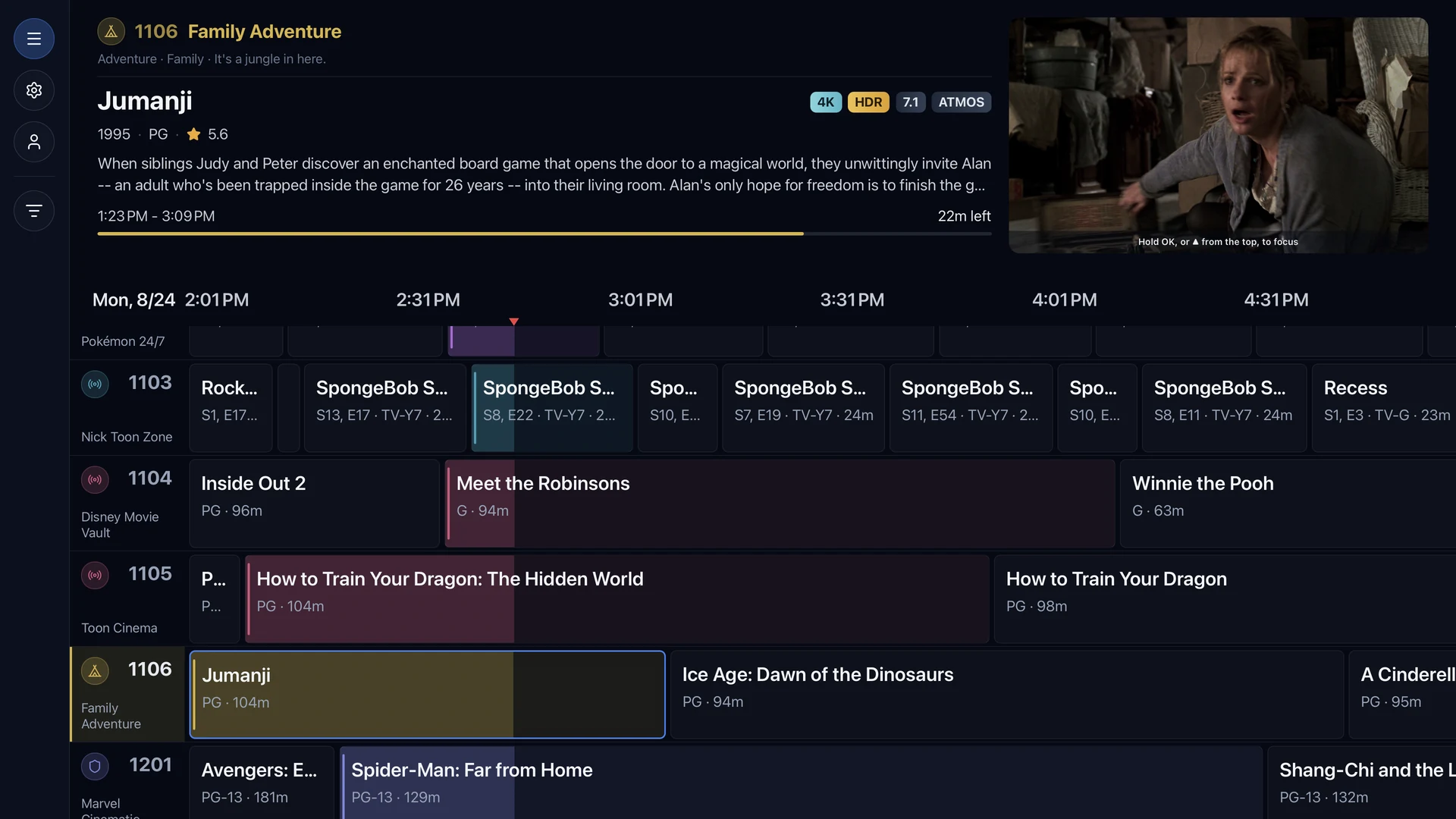Select Ice Age: Dawn of the Dinosaurs
This screenshot has width=1456, height=819.
(1007, 695)
